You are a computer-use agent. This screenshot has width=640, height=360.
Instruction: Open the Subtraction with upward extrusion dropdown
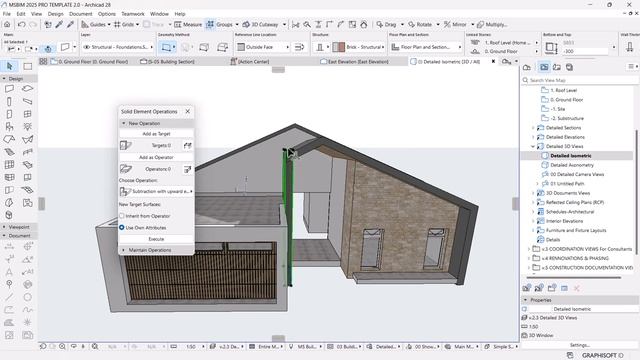pyautogui.click(x=156, y=191)
